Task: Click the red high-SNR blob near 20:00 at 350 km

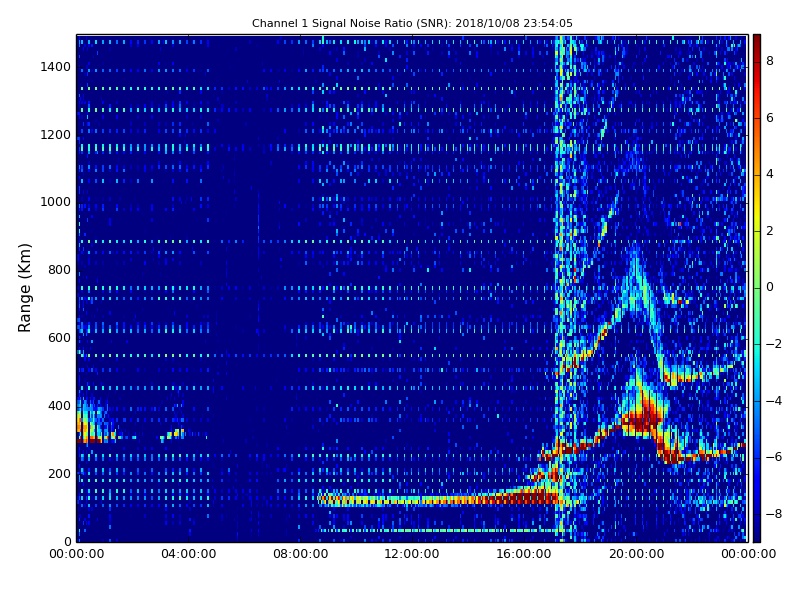Action: click(643, 419)
